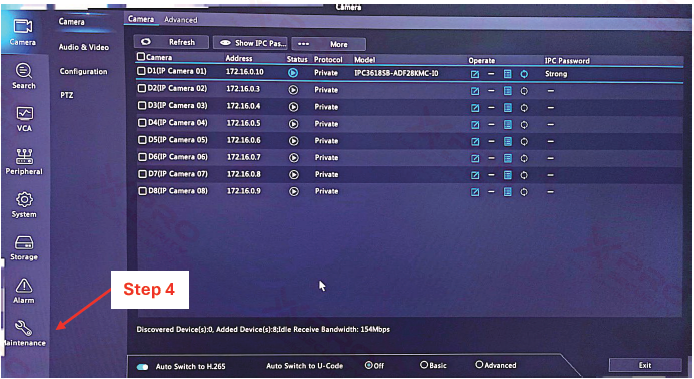The height and width of the screenshot is (379, 694).
Task: Play live preview for D3 camera
Action: click(x=293, y=107)
